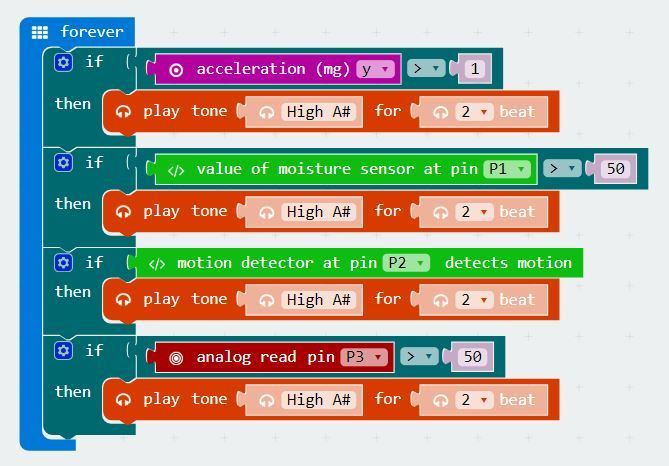Click the value 50 field in moisture comparison
The width and height of the screenshot is (669, 466).
click(615, 169)
